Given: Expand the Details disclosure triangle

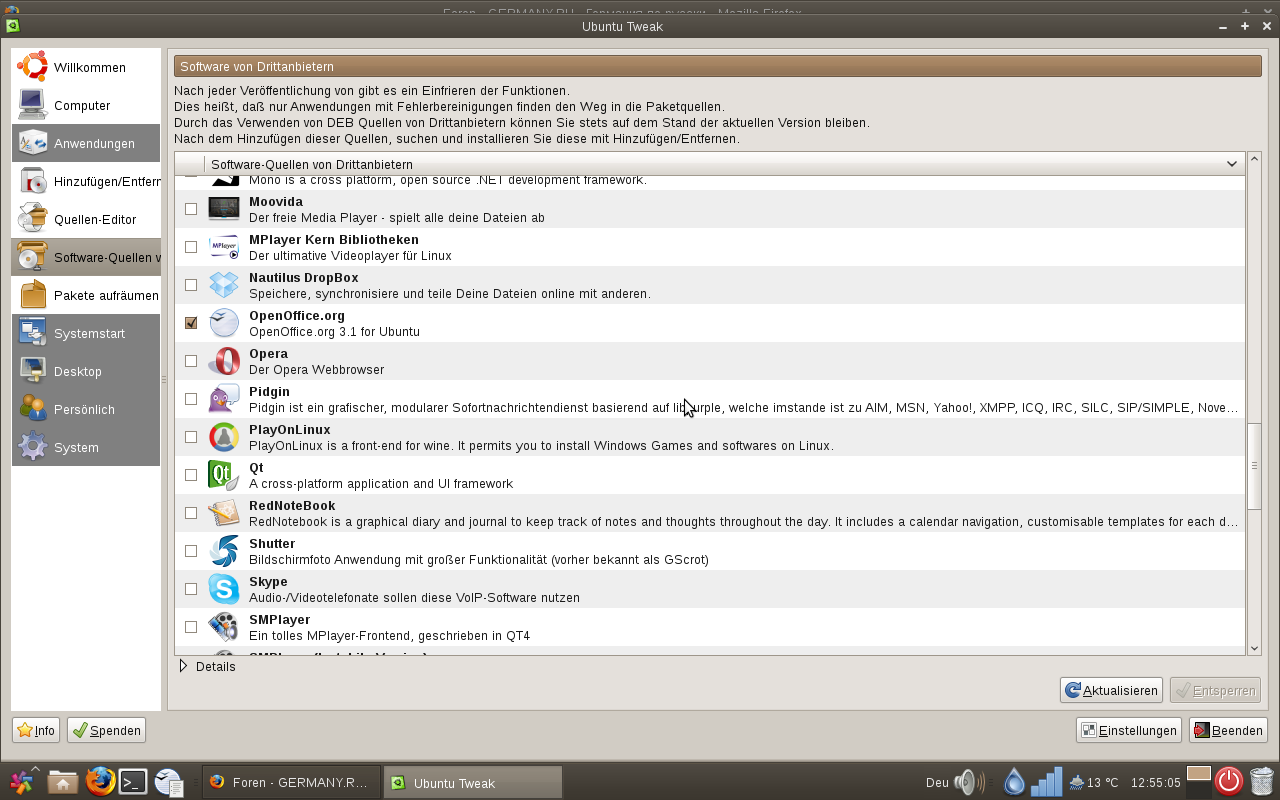Looking at the screenshot, I should pyautogui.click(x=183, y=666).
